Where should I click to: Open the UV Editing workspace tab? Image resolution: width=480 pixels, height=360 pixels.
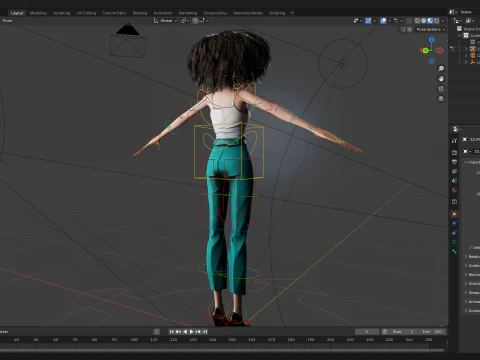[86, 13]
